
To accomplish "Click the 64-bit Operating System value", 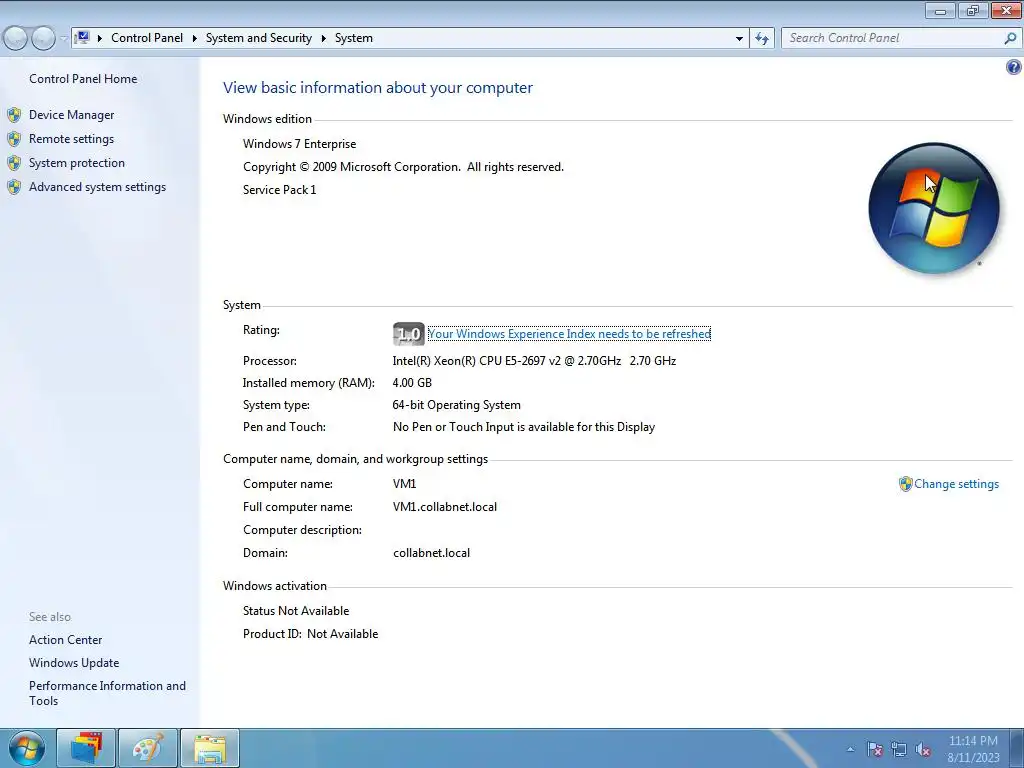I will coord(456,405).
